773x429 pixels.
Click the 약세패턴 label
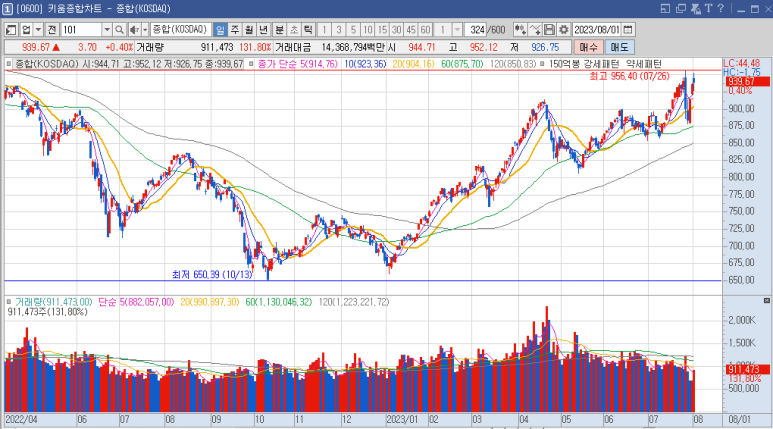[644, 64]
